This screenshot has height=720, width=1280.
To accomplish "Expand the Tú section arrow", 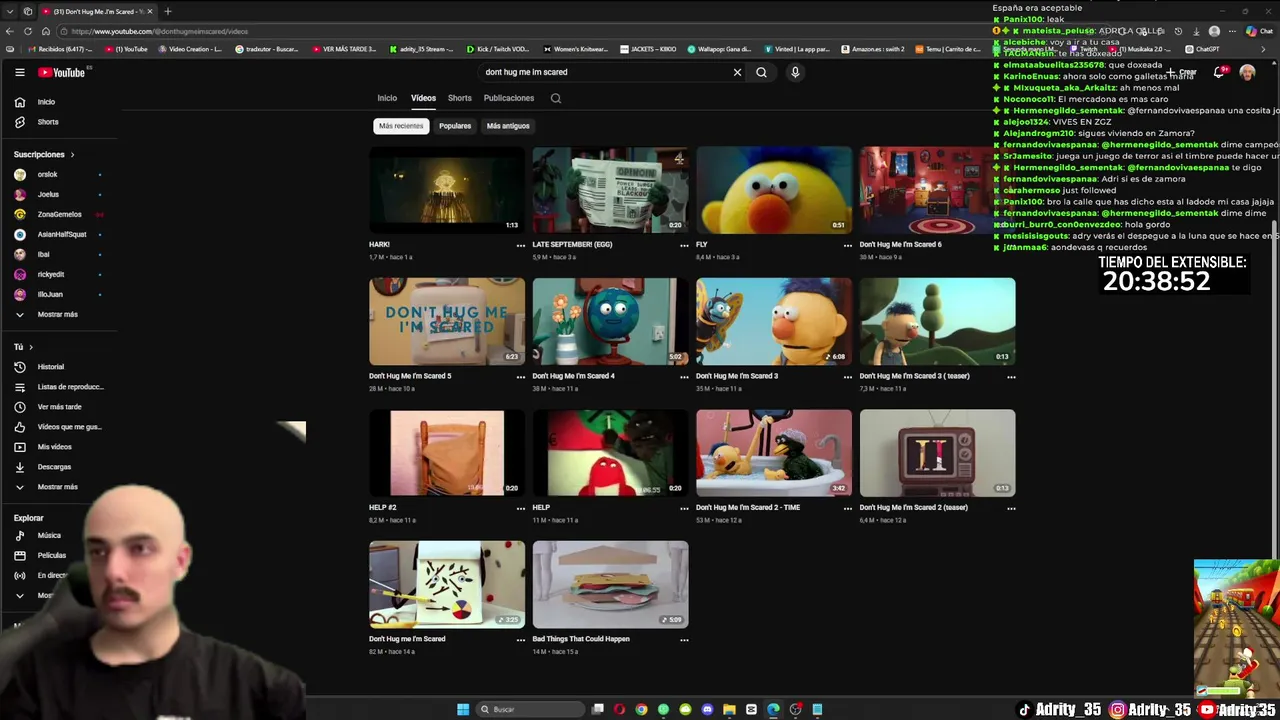I will (30, 347).
